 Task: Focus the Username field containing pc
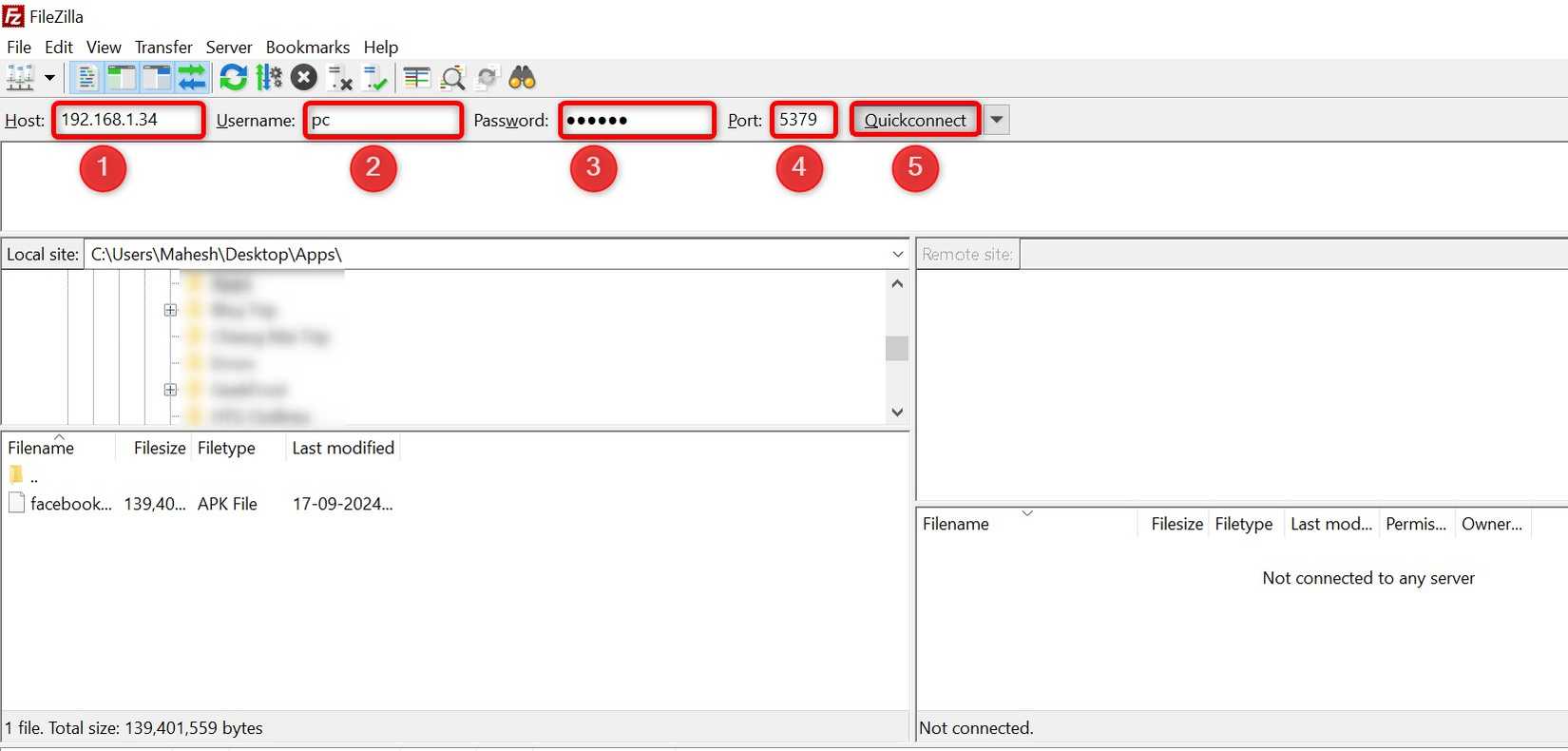383,120
